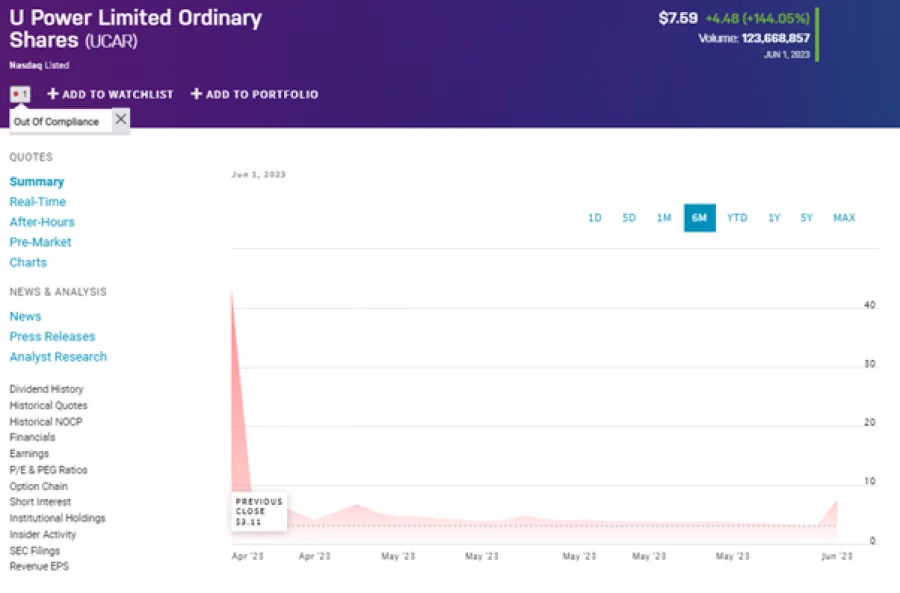Click Add to Portfolio plus button
Screen dimensions: 900x593
(197, 94)
